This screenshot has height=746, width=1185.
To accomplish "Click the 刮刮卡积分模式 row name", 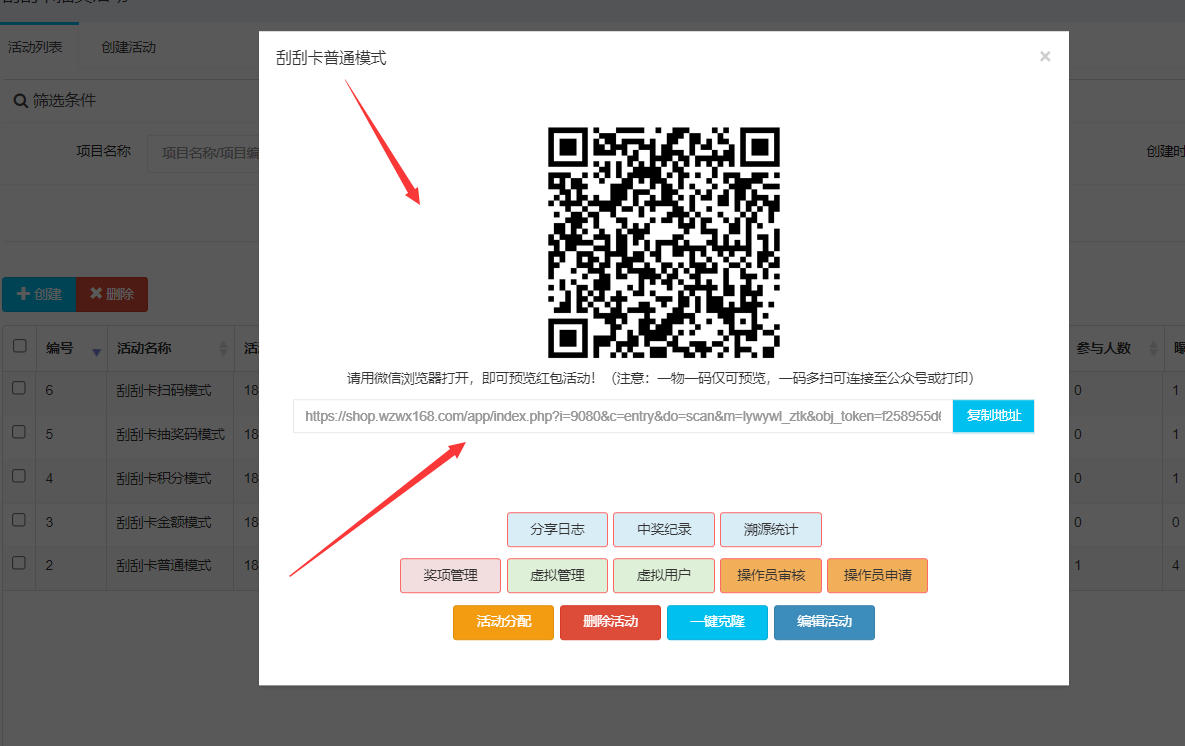I will [x=164, y=478].
